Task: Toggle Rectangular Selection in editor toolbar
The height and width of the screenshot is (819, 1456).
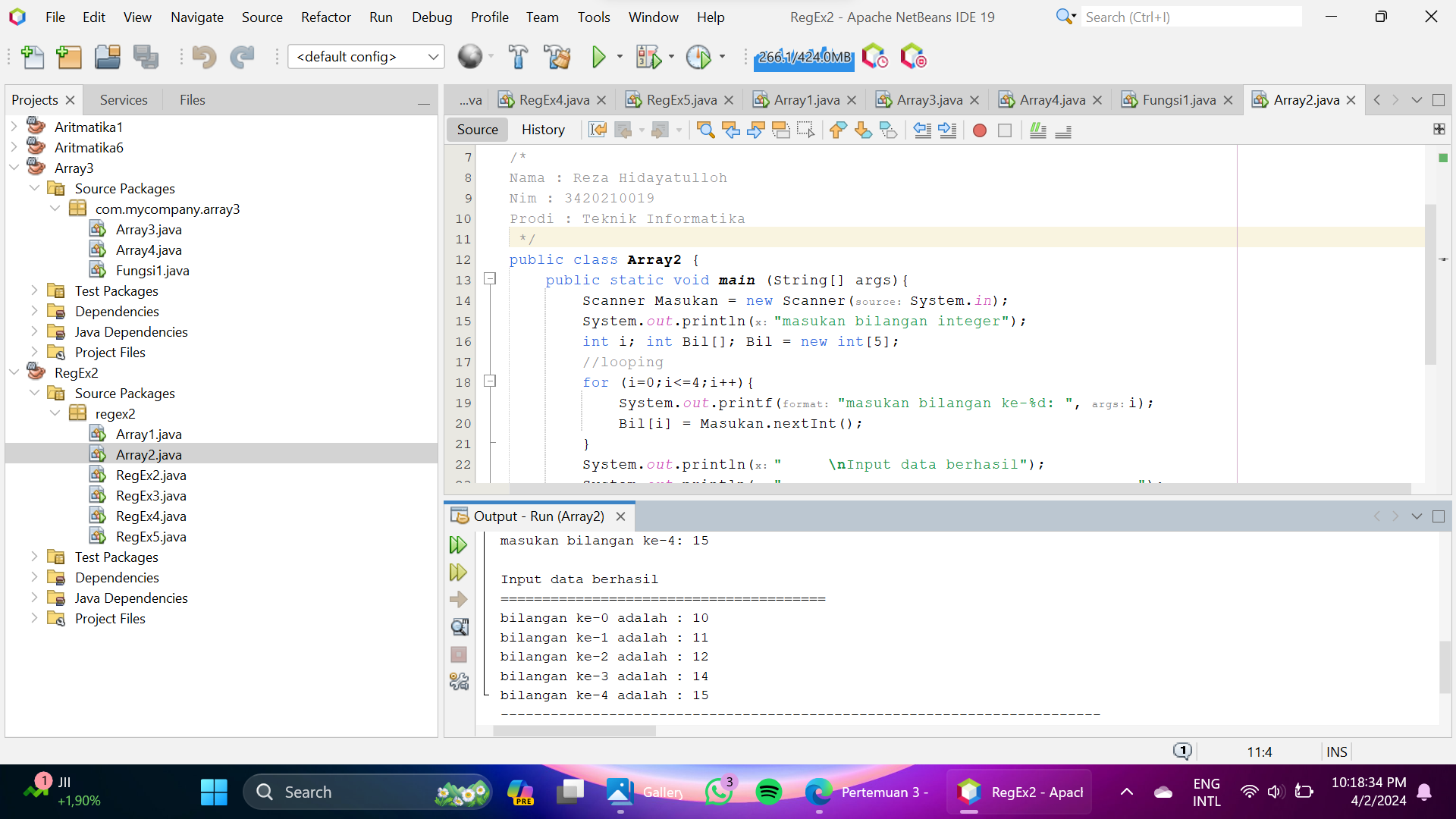Action: (805, 130)
